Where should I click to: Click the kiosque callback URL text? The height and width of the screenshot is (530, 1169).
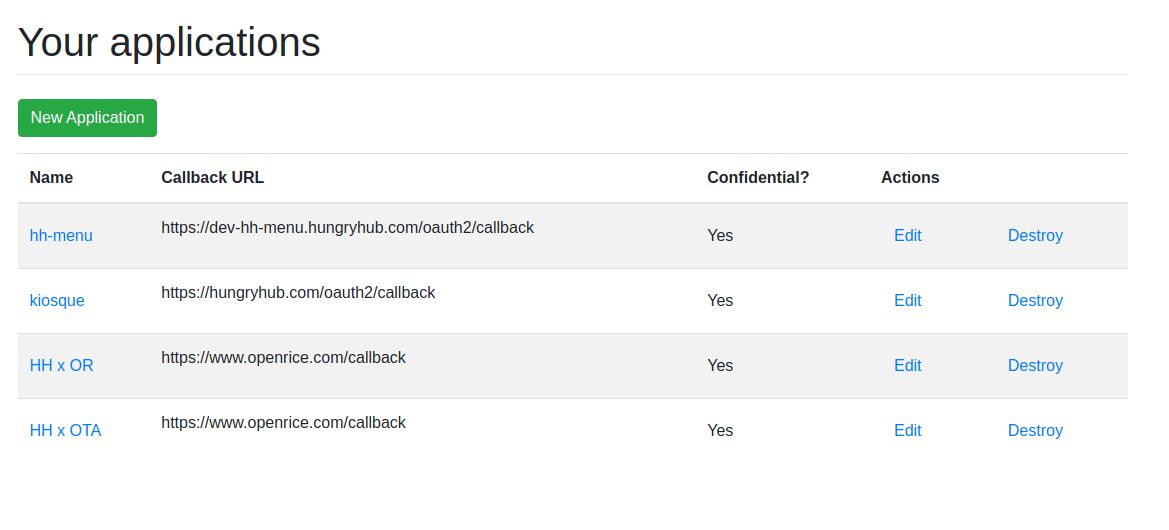click(x=298, y=293)
